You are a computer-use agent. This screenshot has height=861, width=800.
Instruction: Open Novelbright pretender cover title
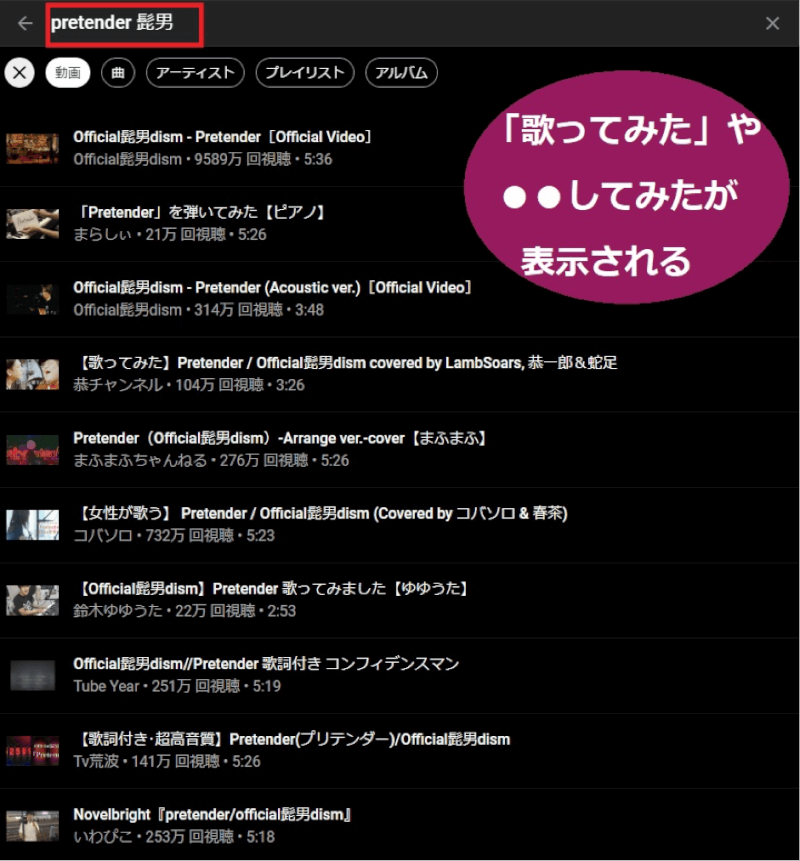[x=212, y=815]
